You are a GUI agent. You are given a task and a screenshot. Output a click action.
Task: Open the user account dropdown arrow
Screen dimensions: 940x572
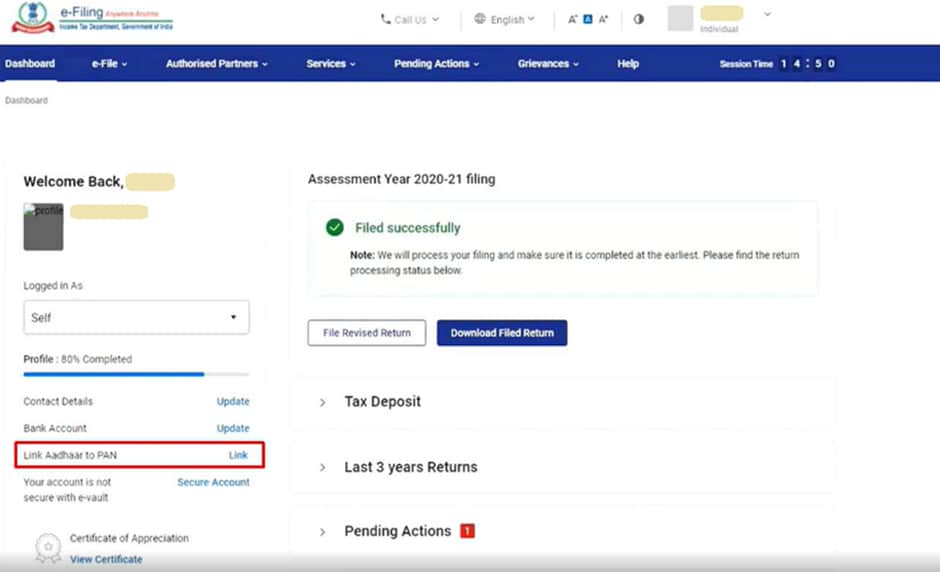[767, 14]
